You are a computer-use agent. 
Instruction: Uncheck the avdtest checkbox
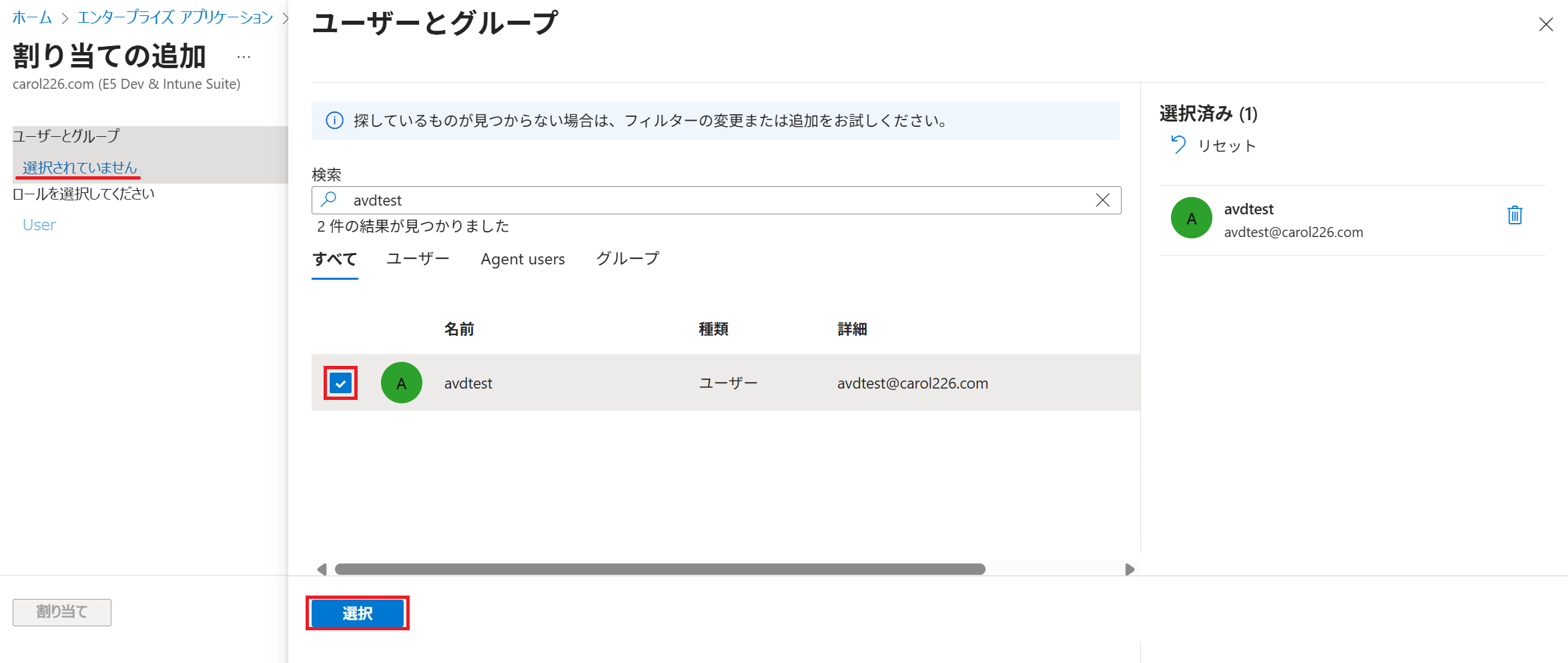[x=340, y=383]
